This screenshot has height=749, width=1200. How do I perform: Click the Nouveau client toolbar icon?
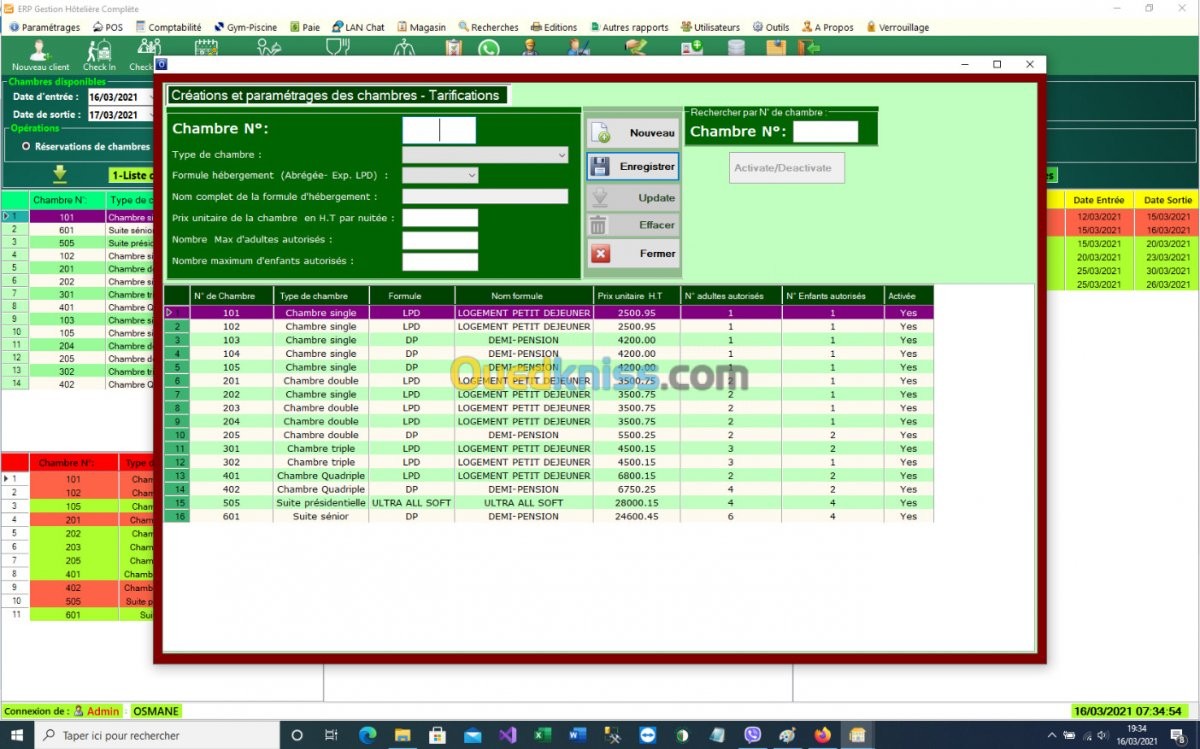[x=40, y=54]
